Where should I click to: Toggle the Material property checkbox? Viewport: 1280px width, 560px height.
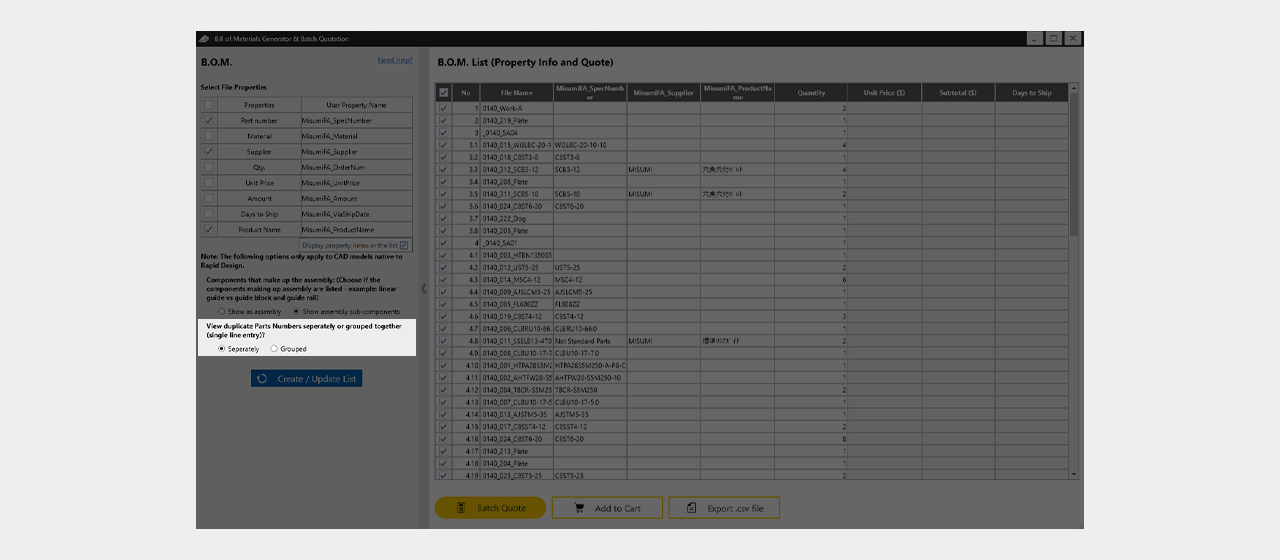tap(209, 136)
